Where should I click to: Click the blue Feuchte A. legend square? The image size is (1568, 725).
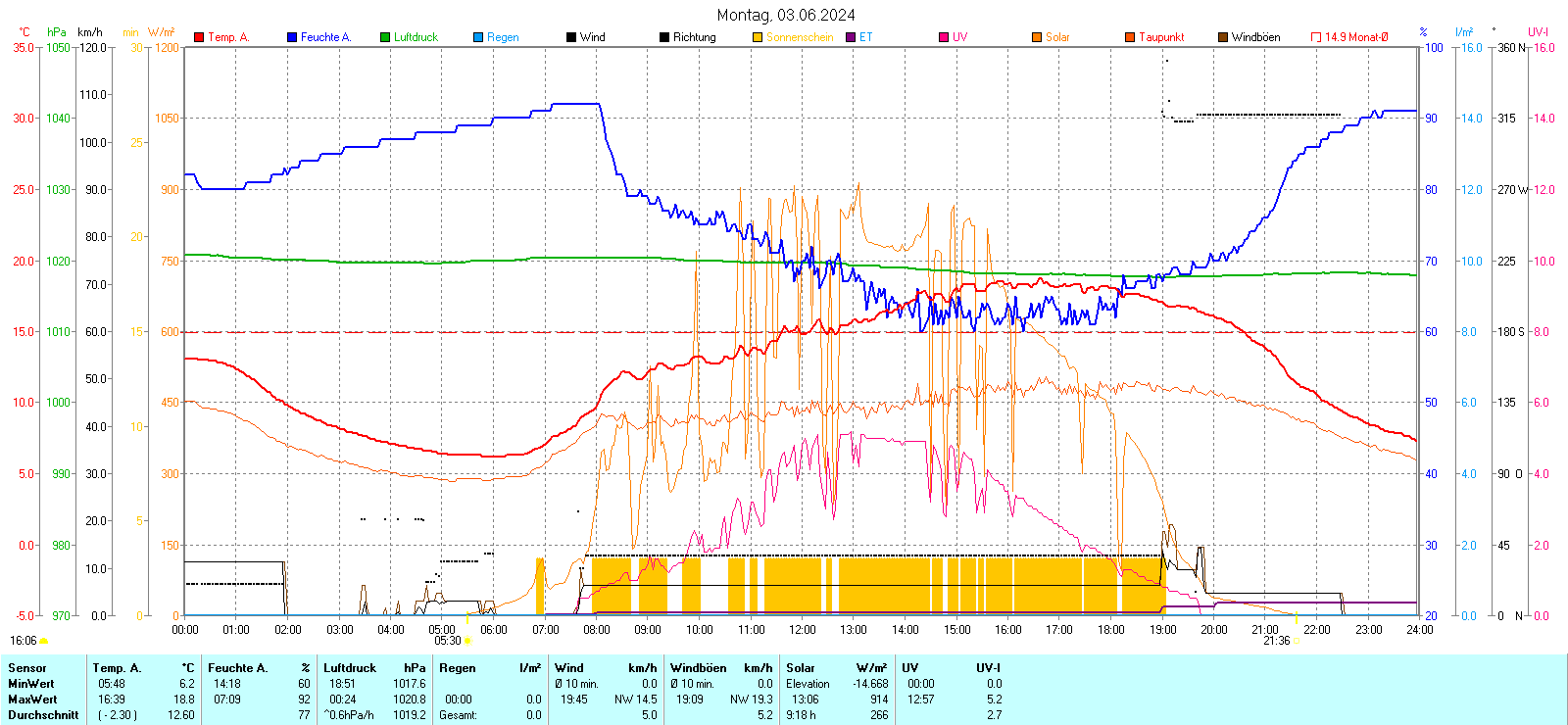tap(292, 37)
